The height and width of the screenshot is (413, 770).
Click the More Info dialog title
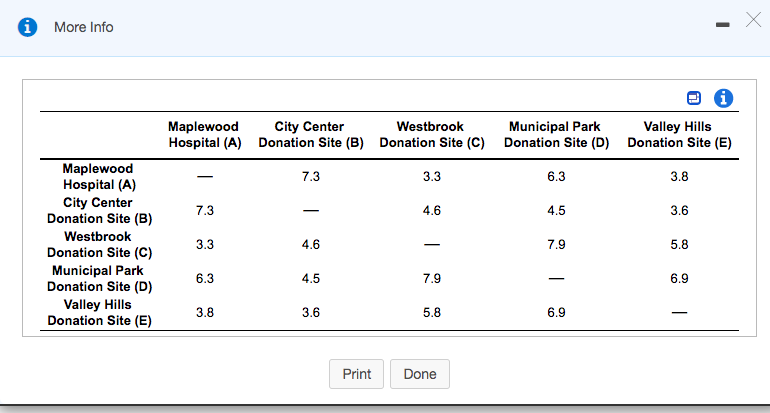83,27
